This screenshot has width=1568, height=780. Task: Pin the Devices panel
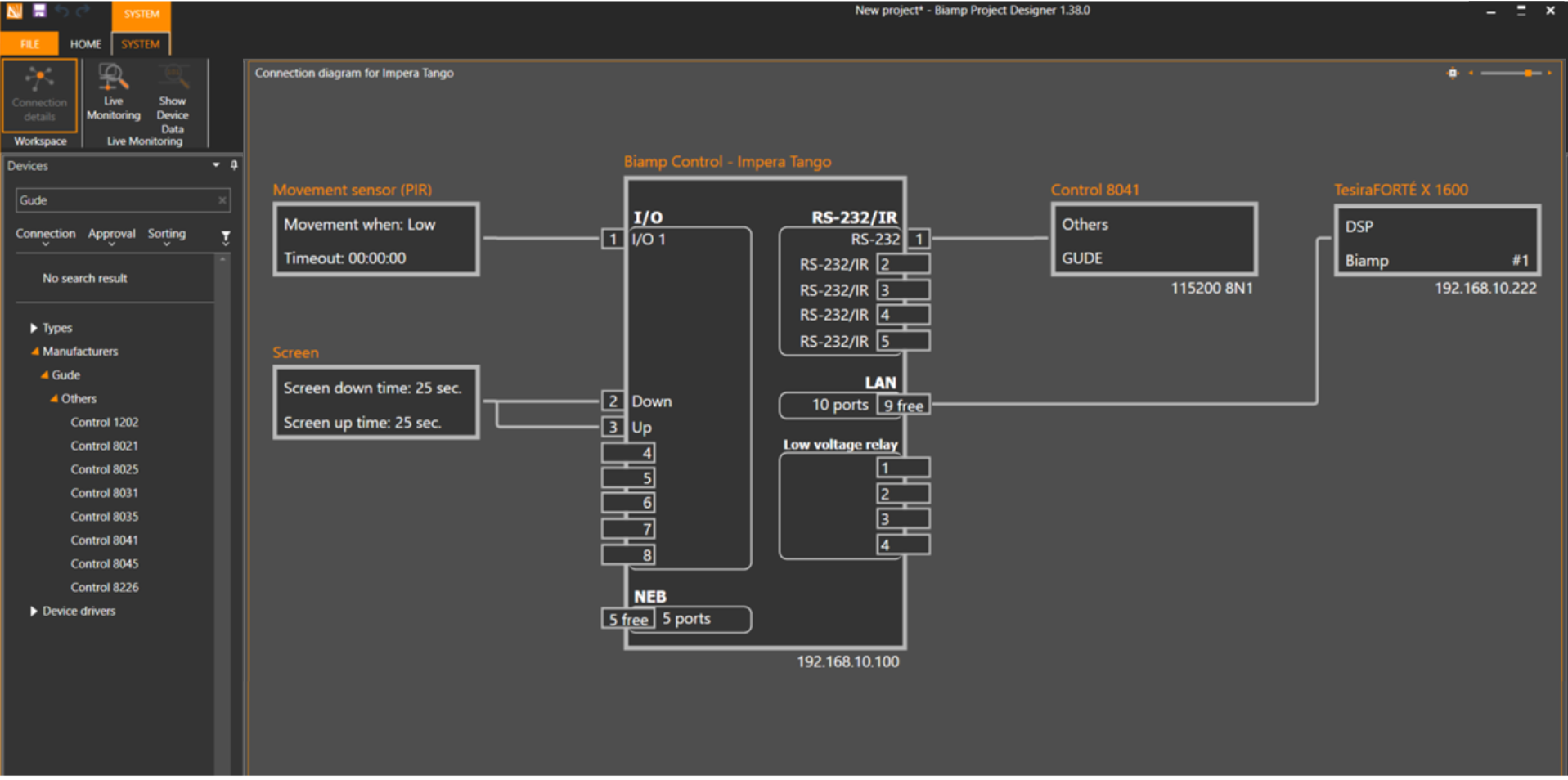click(234, 165)
